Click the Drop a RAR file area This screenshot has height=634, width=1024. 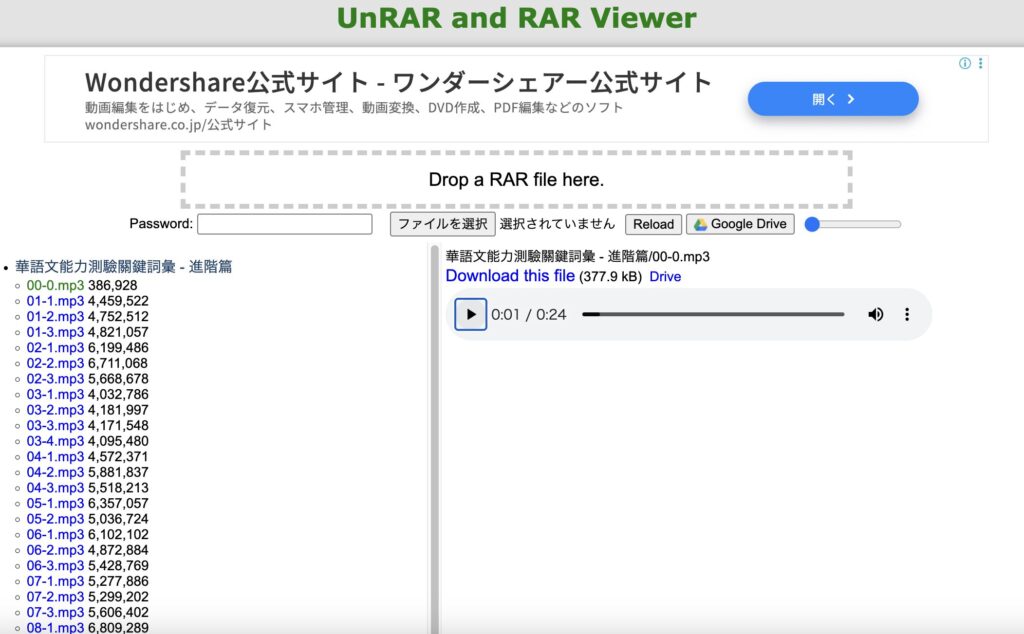pos(516,180)
